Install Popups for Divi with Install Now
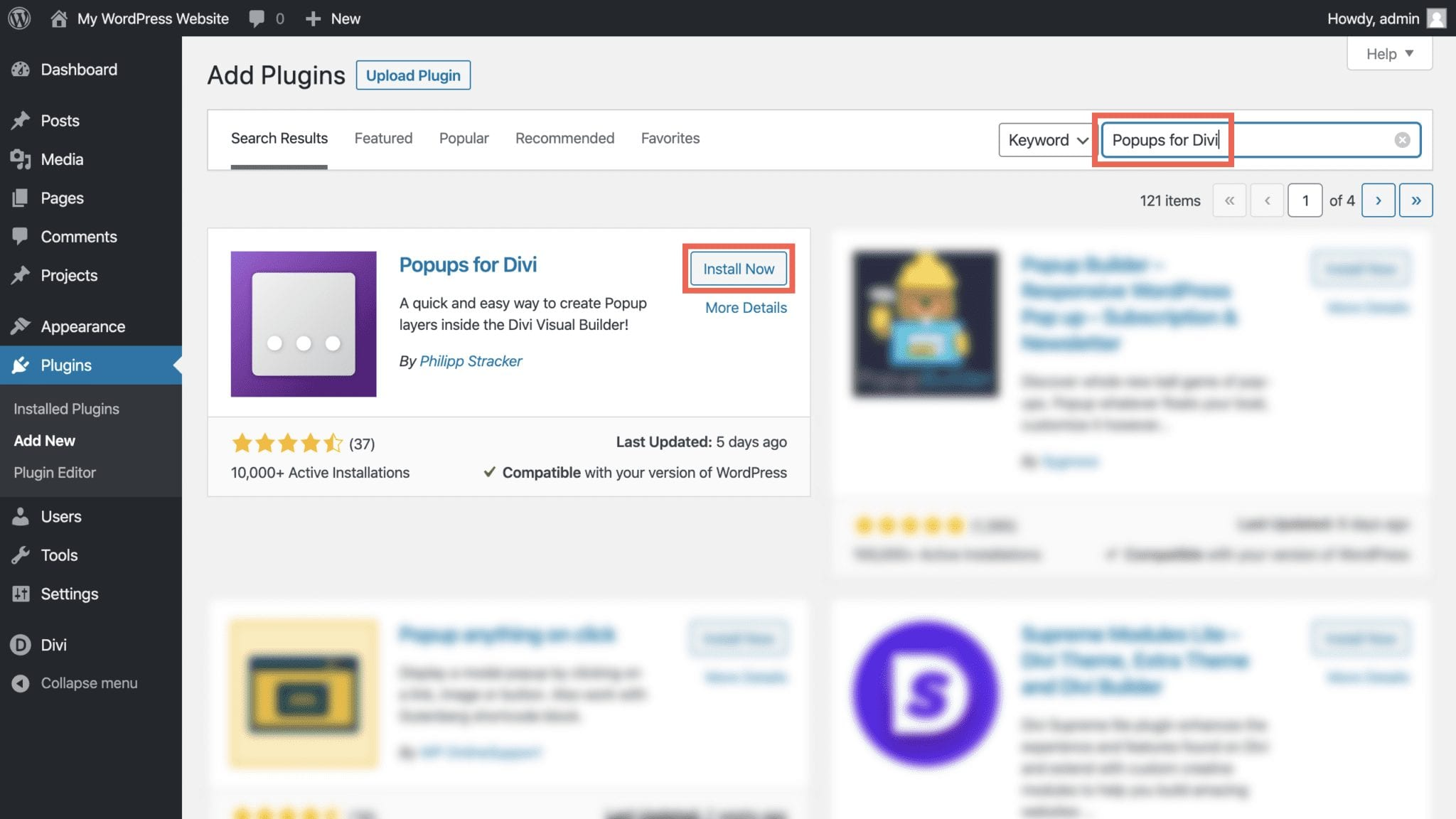 [738, 269]
